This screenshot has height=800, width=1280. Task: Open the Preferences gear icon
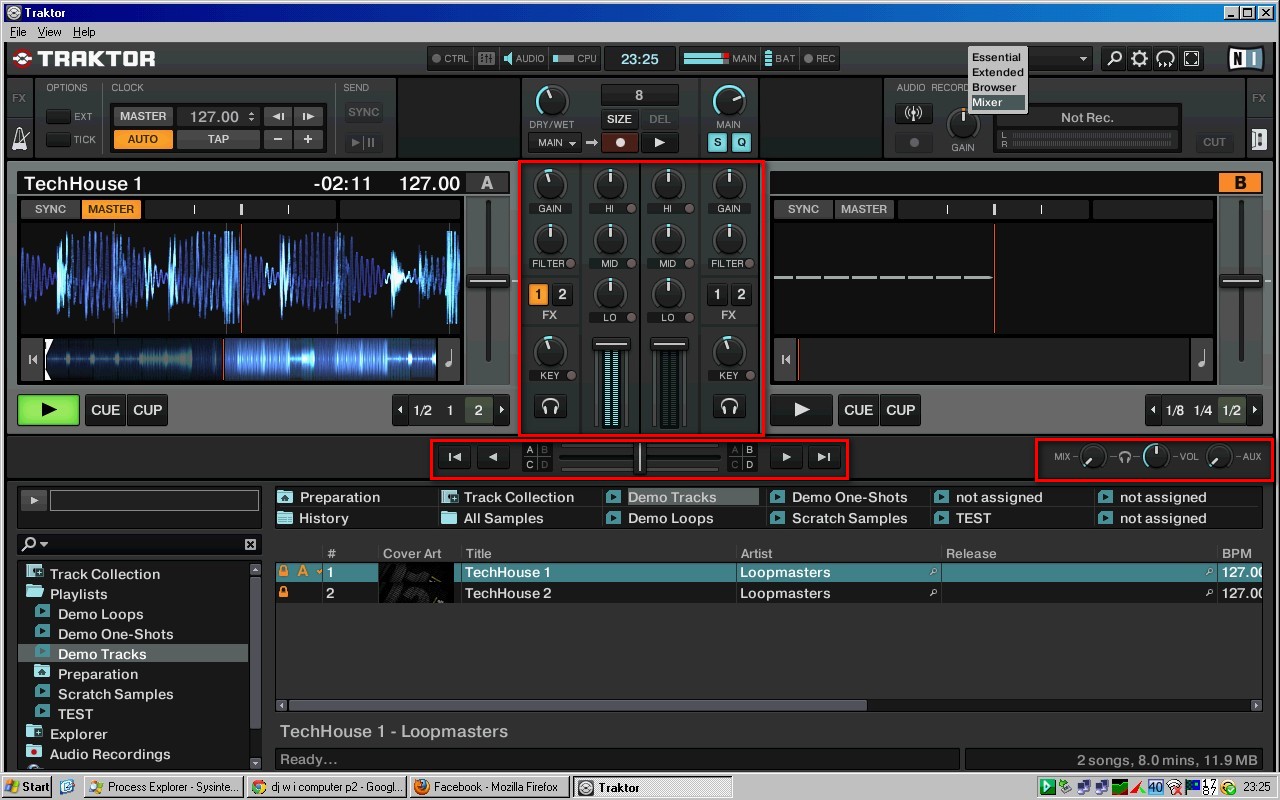pyautogui.click(x=1139, y=59)
